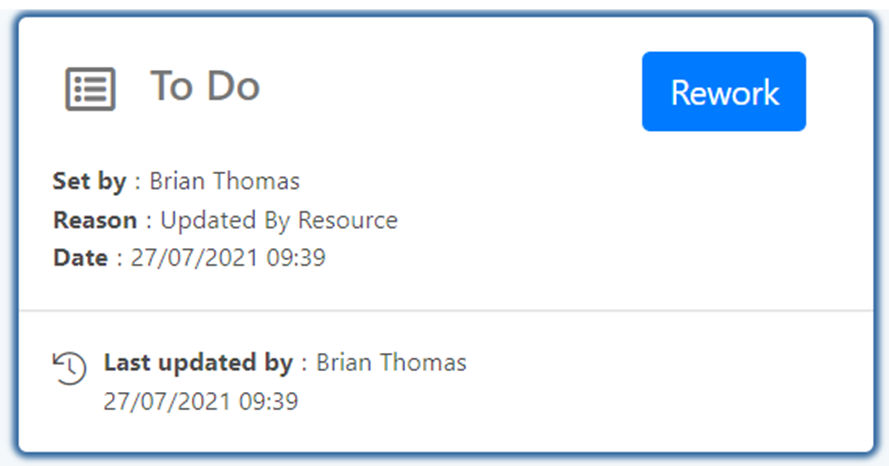Viewport: 889px width, 466px height.
Task: Click the Last updated by label
Action: [198, 362]
